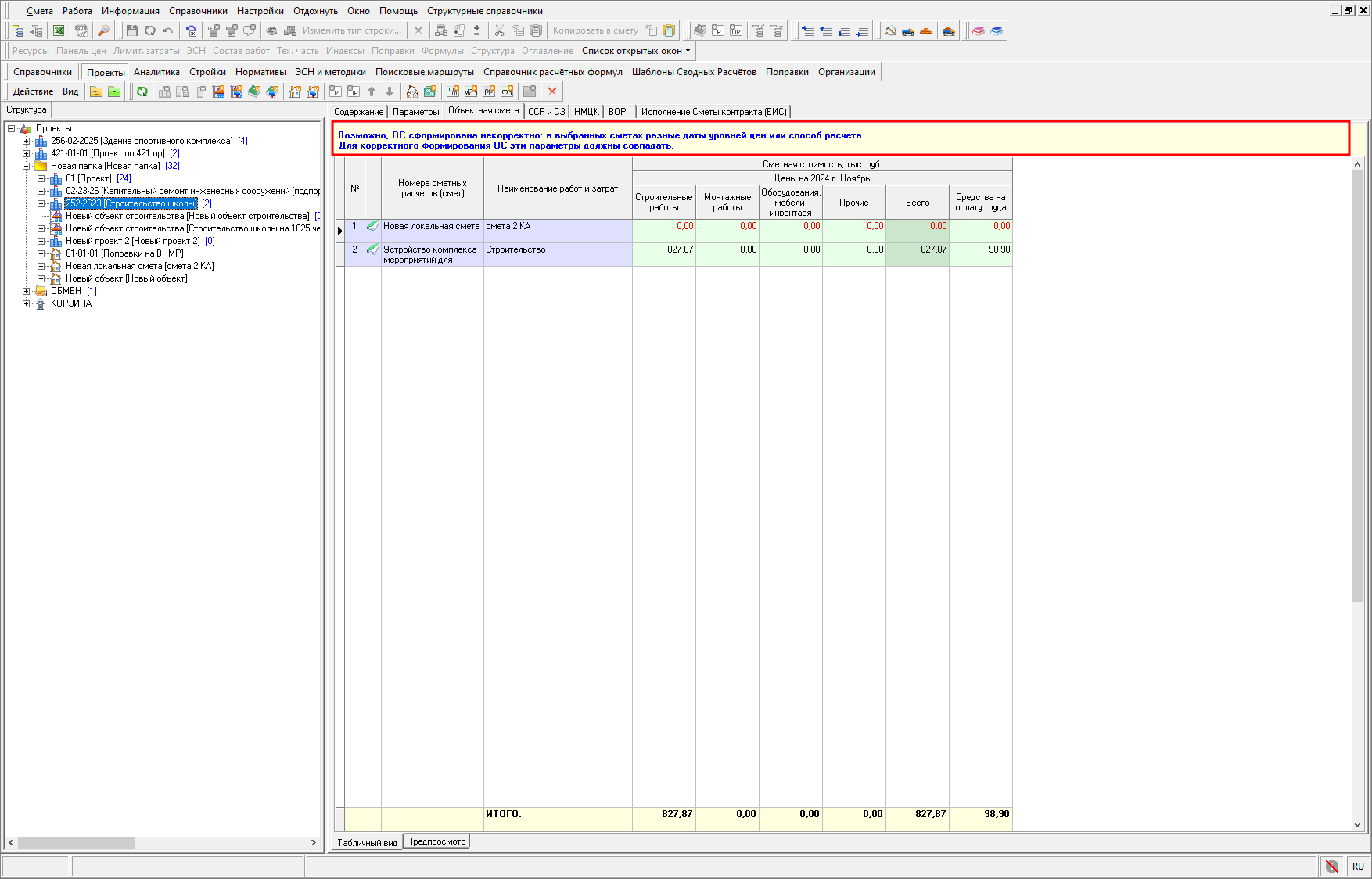The width and height of the screenshot is (1372, 879).
Task: Switch to the ССР и СЗ tab
Action: pyautogui.click(x=546, y=112)
